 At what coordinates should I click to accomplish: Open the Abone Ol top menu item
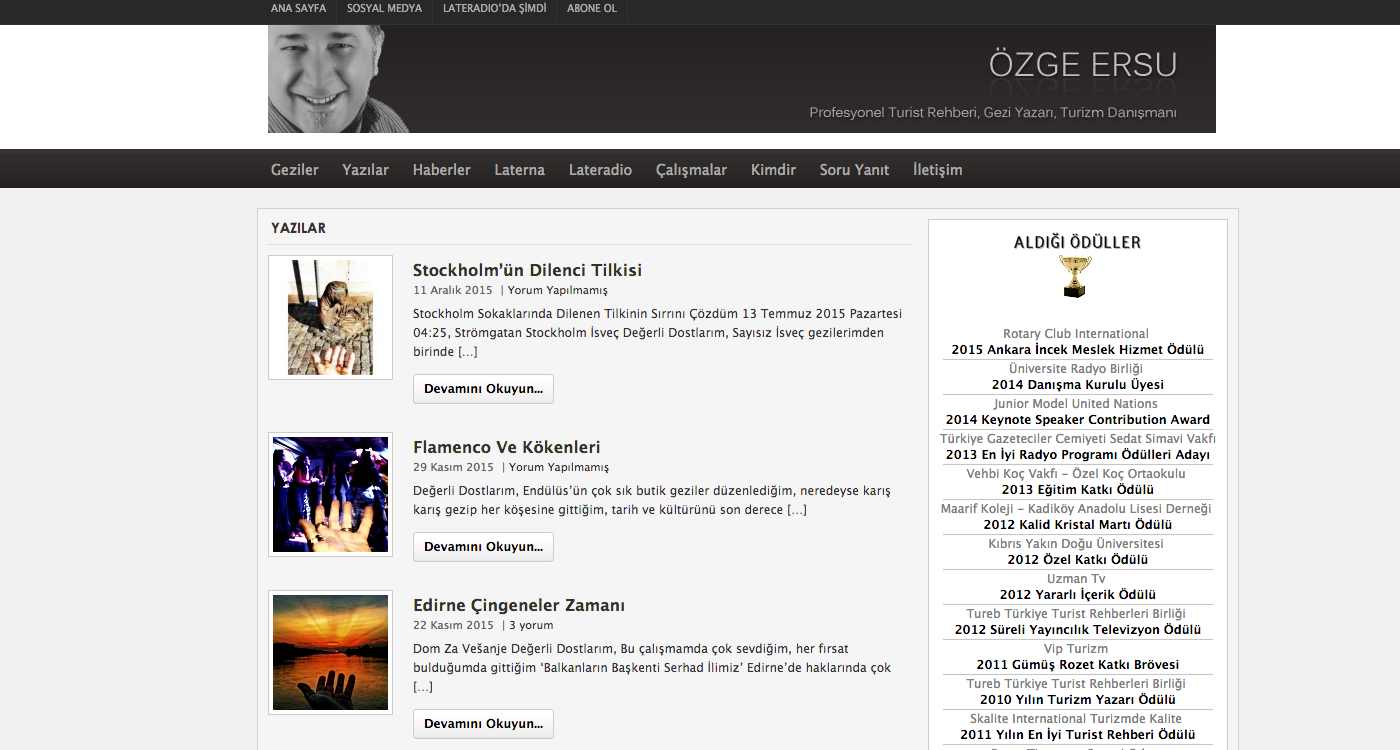point(592,8)
